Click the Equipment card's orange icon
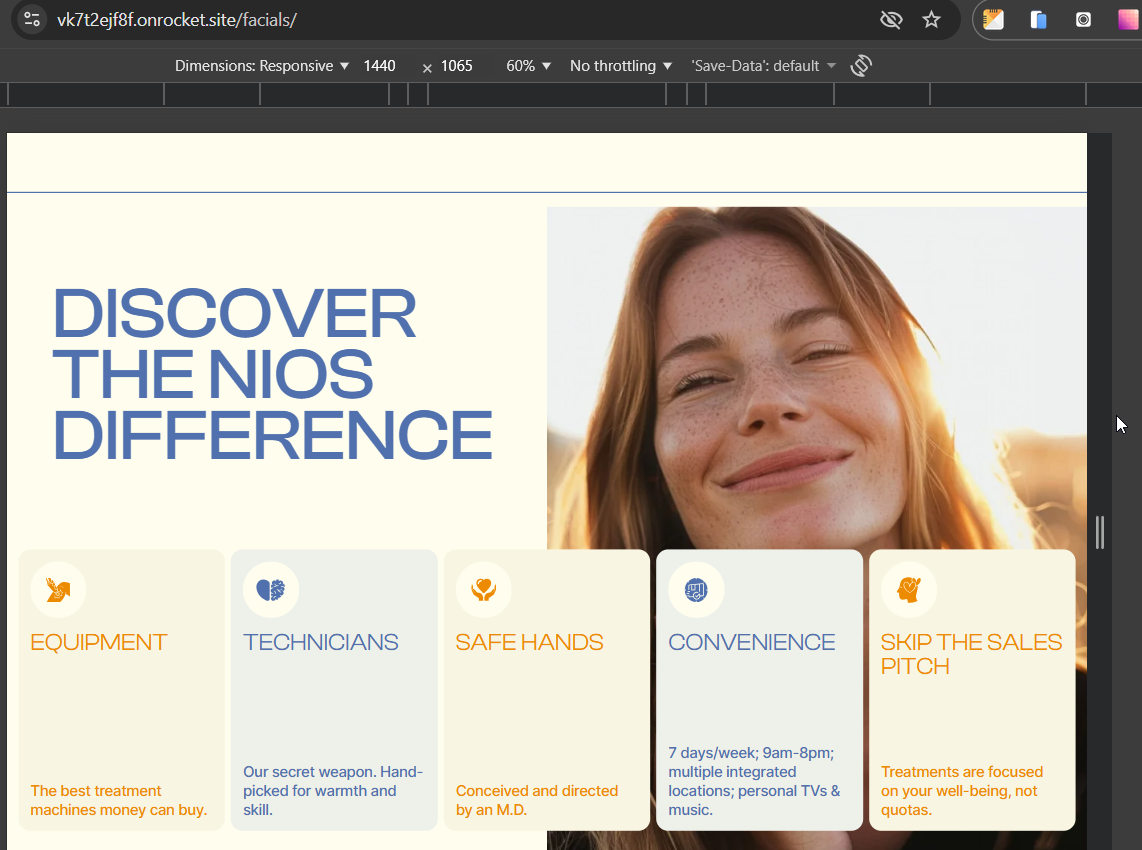 [x=58, y=590]
